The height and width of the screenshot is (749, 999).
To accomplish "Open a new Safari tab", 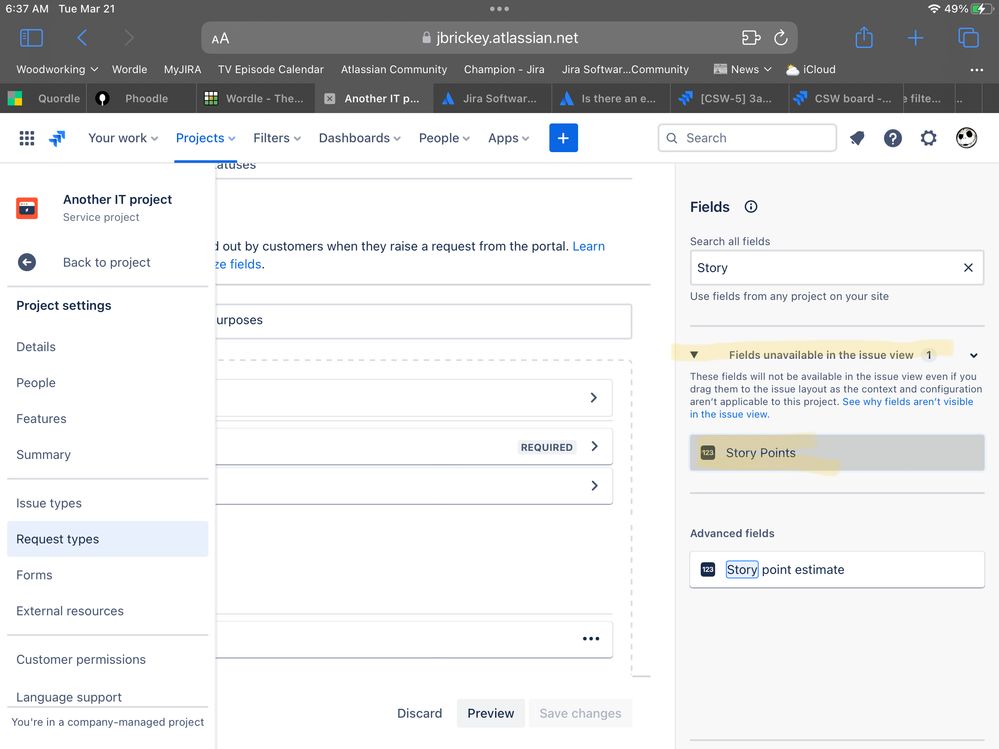I will (x=916, y=38).
